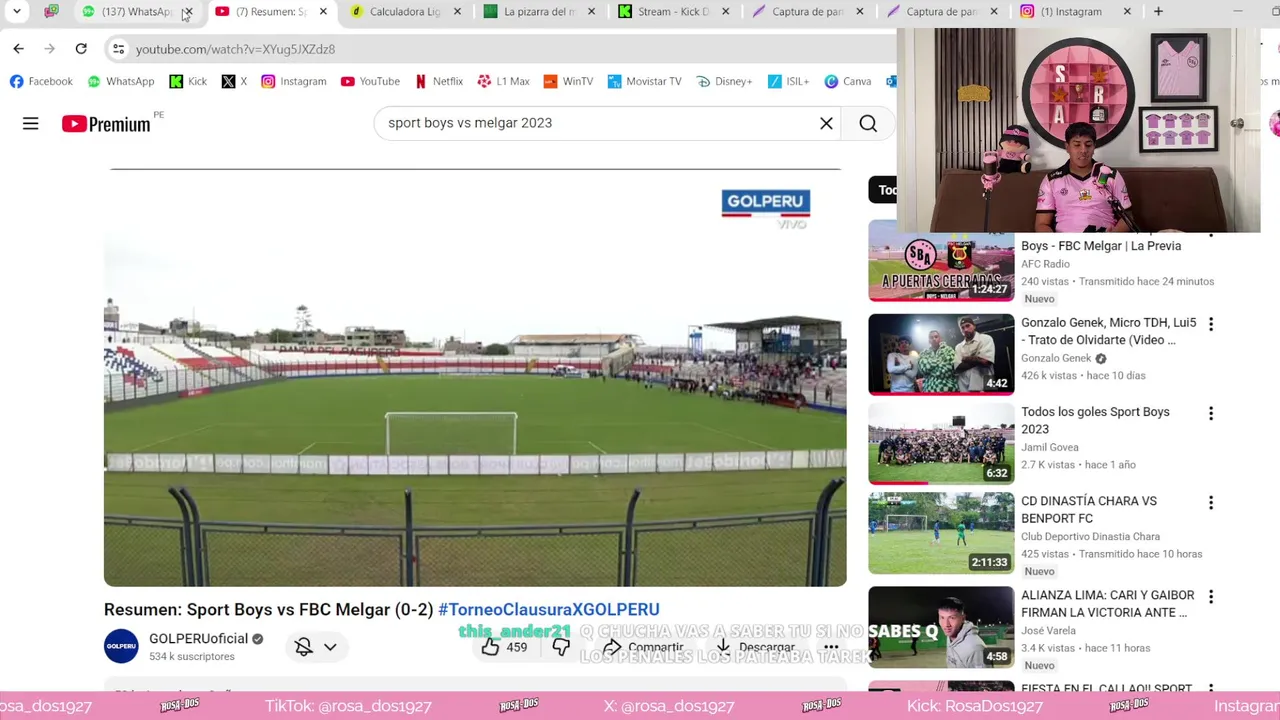Open tab search dropdown arrow
Viewport: 1280px width, 720px height.
click(x=17, y=11)
